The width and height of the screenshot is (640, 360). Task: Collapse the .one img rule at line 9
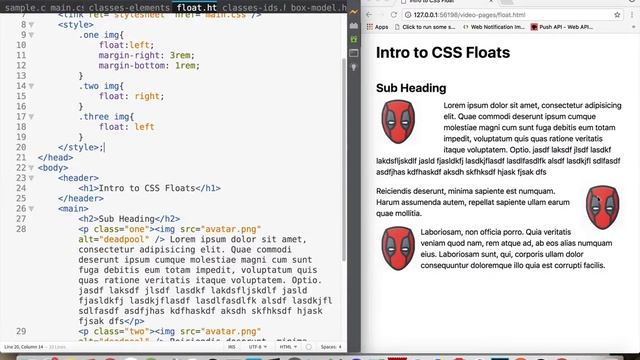click(x=31, y=35)
